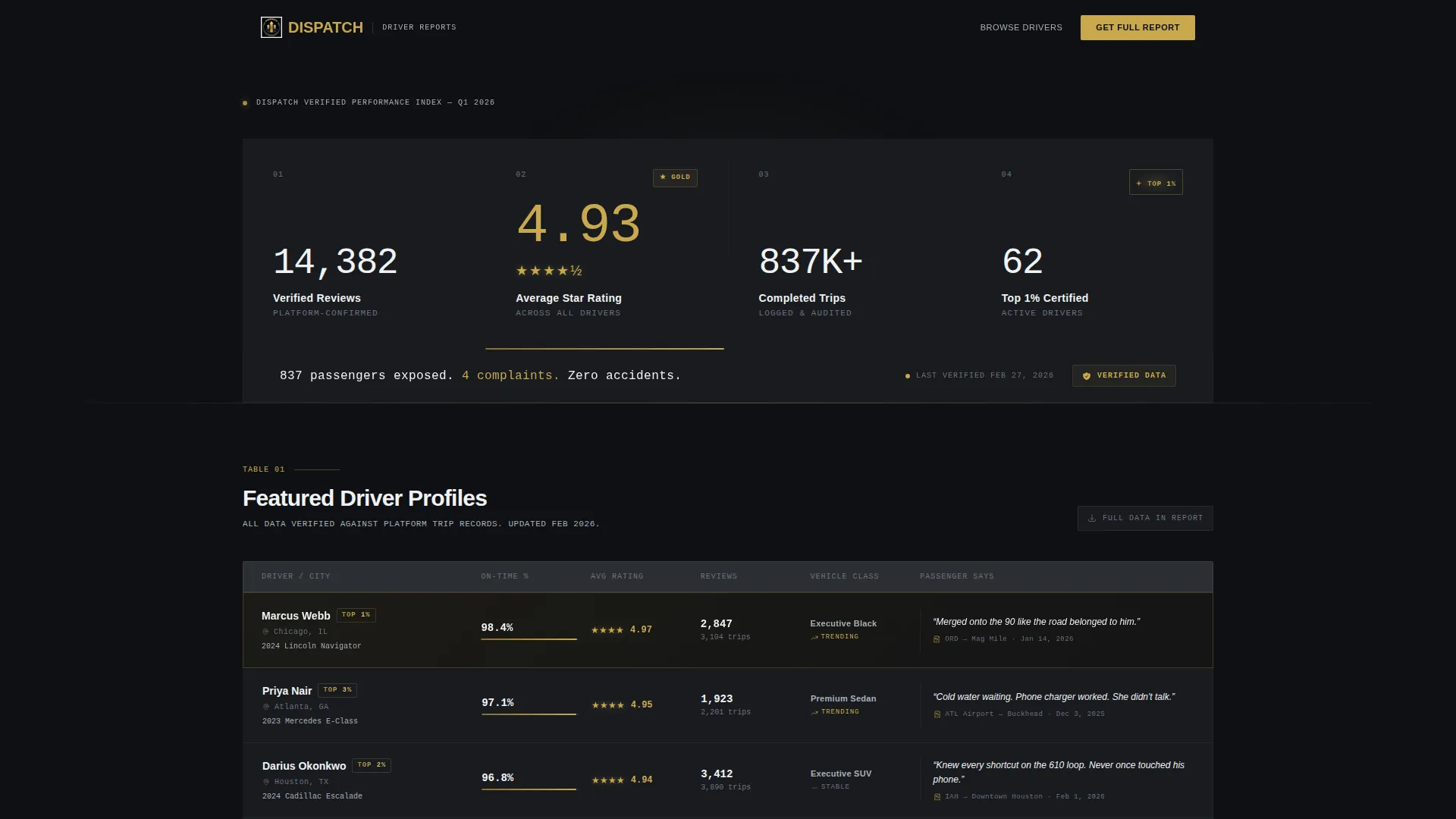The height and width of the screenshot is (819, 1456).
Task: Select Darius Okonkwo's 3,412 reviews count
Action: (x=717, y=773)
